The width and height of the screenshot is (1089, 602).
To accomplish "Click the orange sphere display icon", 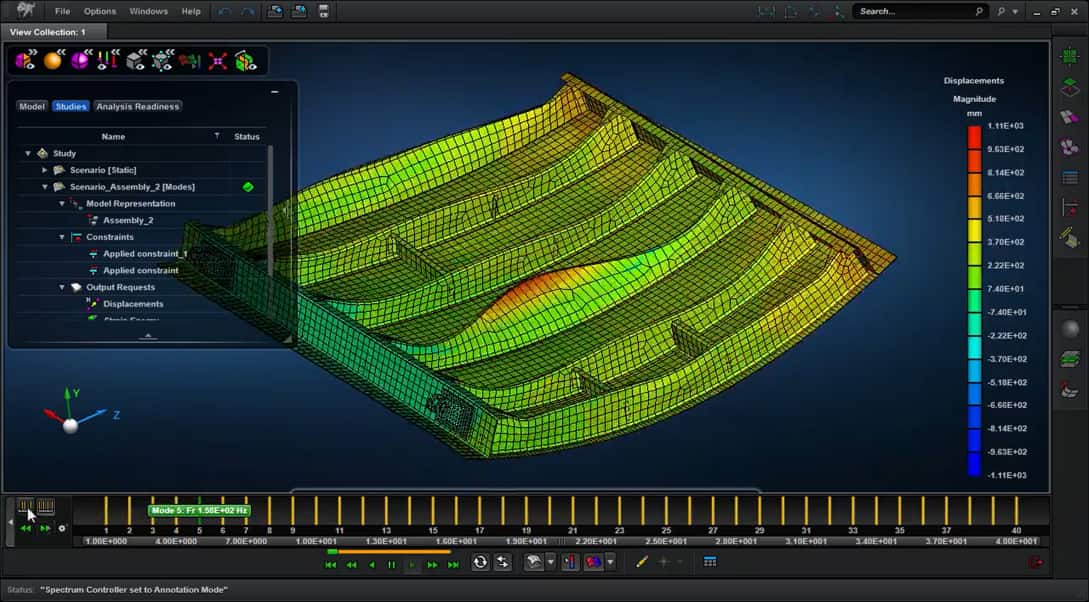I will (x=52, y=61).
